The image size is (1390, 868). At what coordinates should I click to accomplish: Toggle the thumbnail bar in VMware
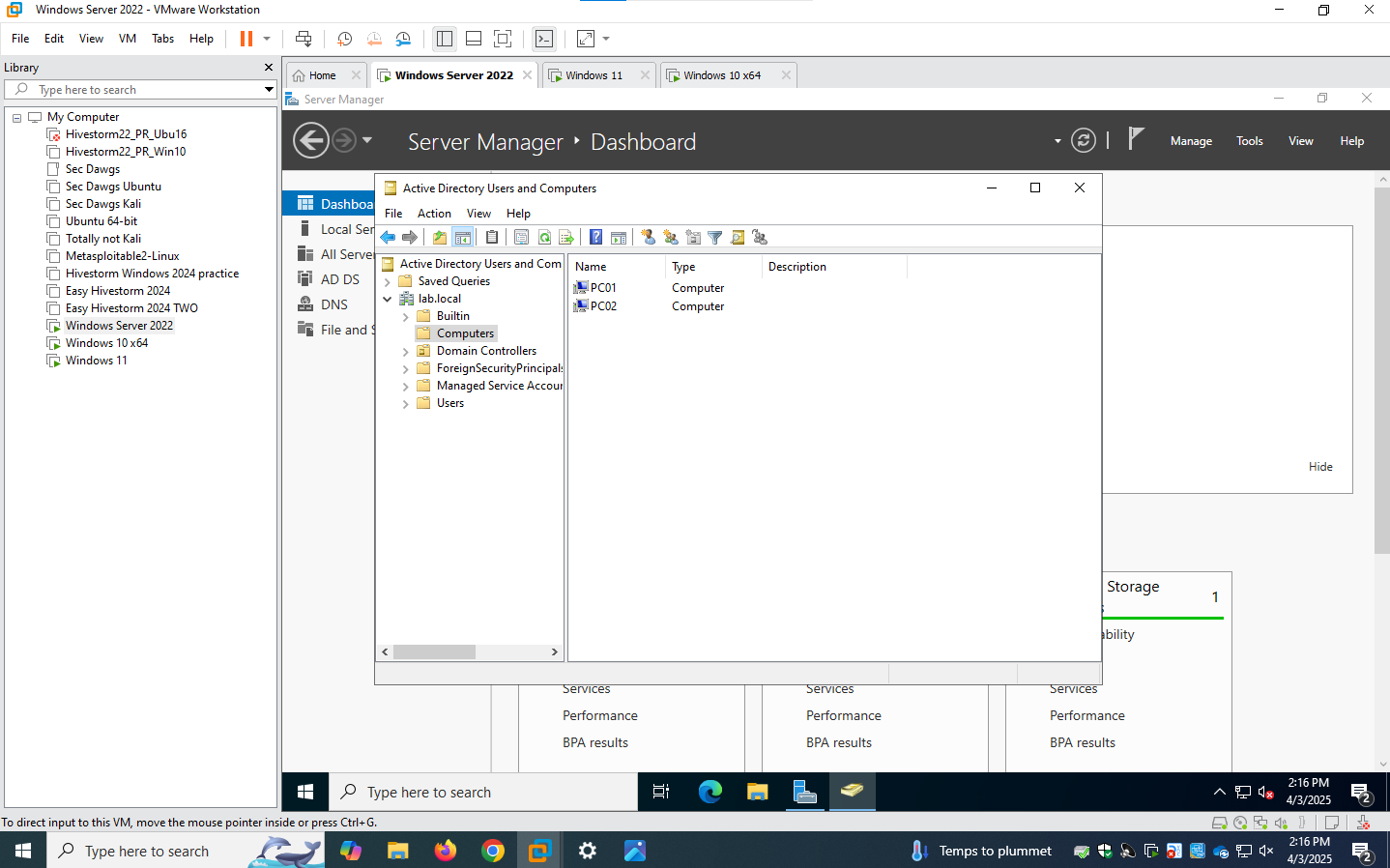click(x=473, y=39)
